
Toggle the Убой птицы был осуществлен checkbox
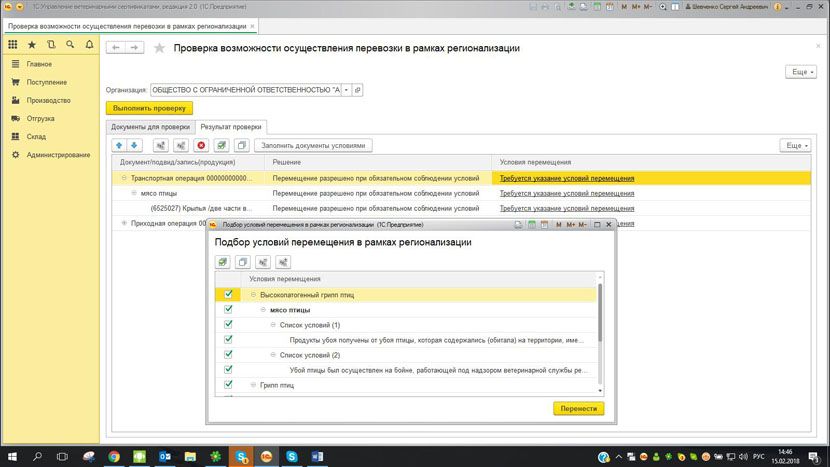point(228,370)
